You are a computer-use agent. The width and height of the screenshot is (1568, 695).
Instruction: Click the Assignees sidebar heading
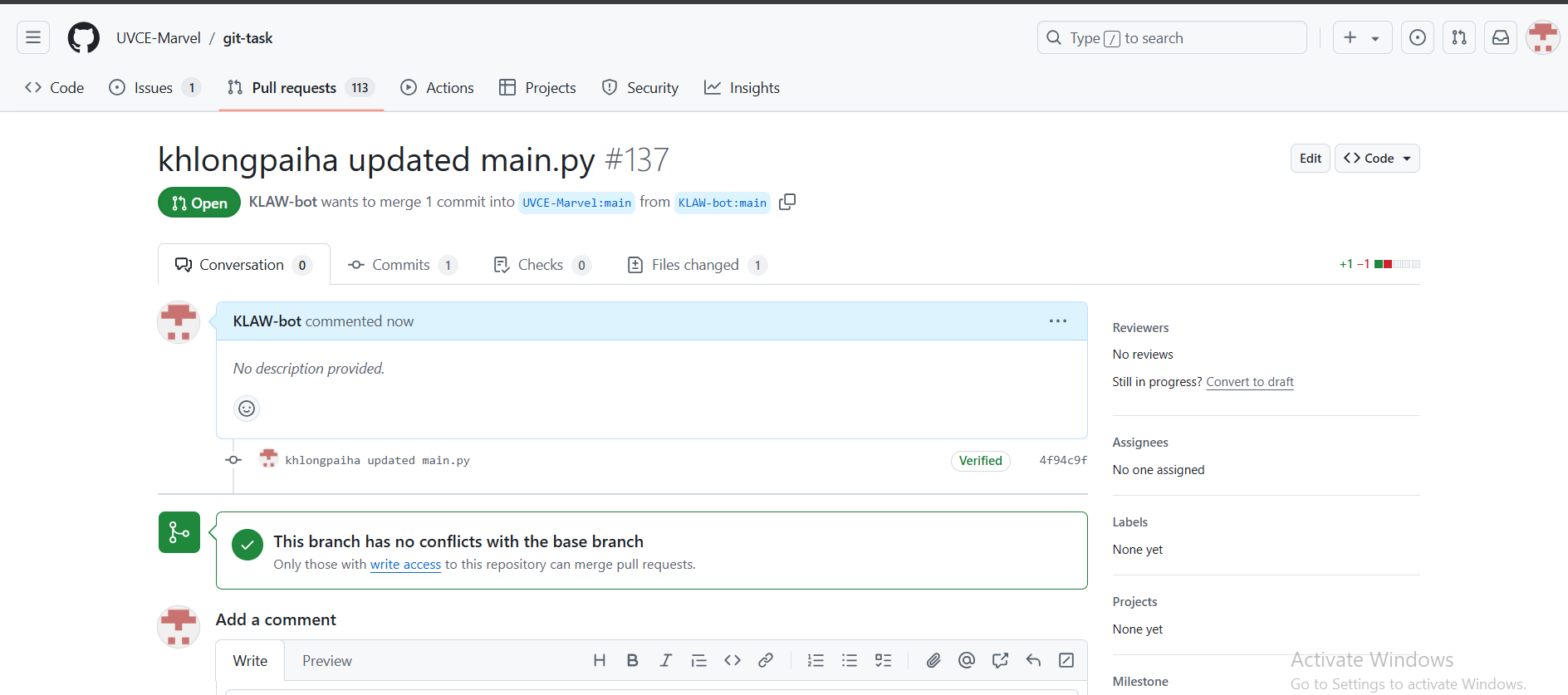click(x=1140, y=443)
